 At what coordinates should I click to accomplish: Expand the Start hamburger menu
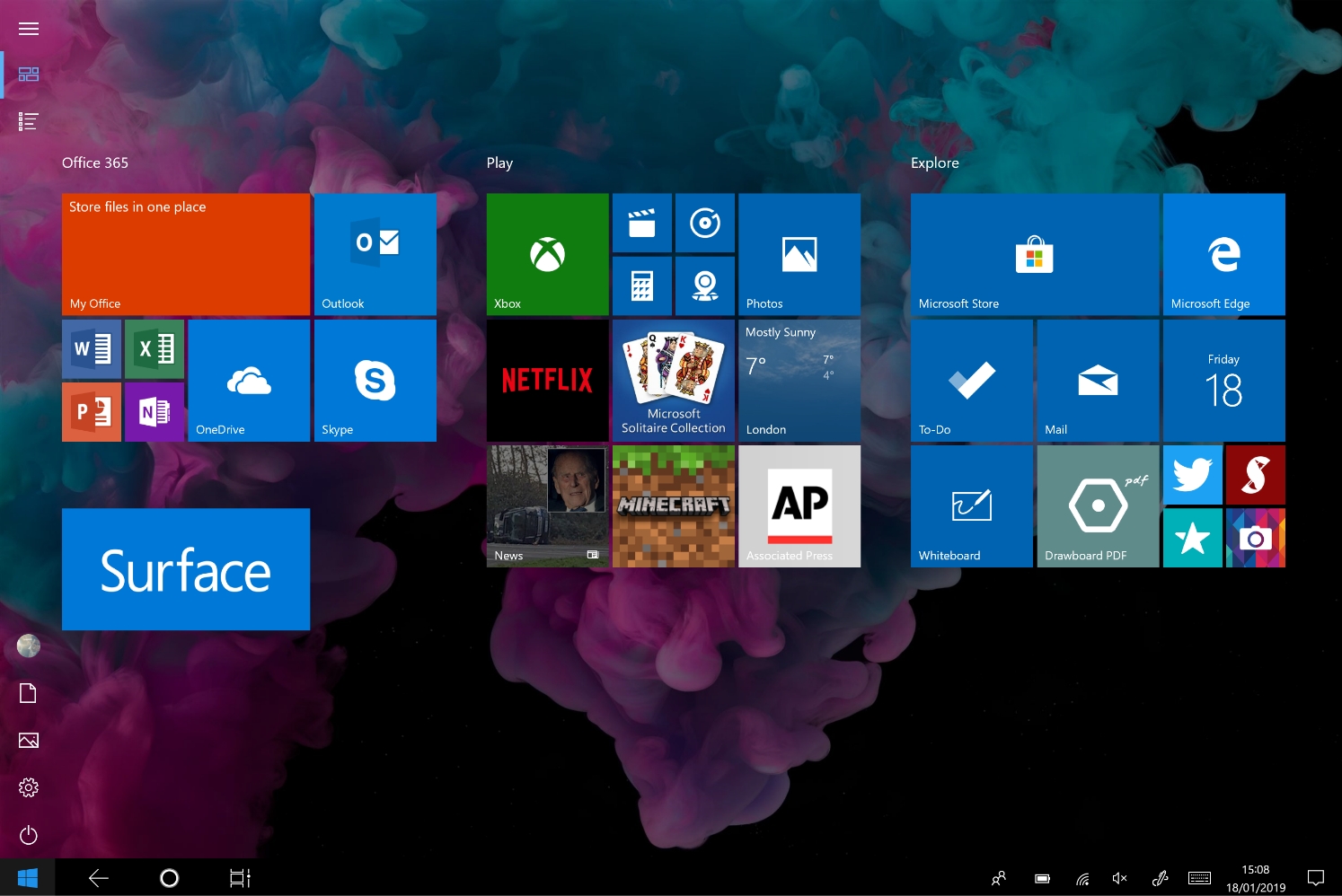[x=29, y=29]
